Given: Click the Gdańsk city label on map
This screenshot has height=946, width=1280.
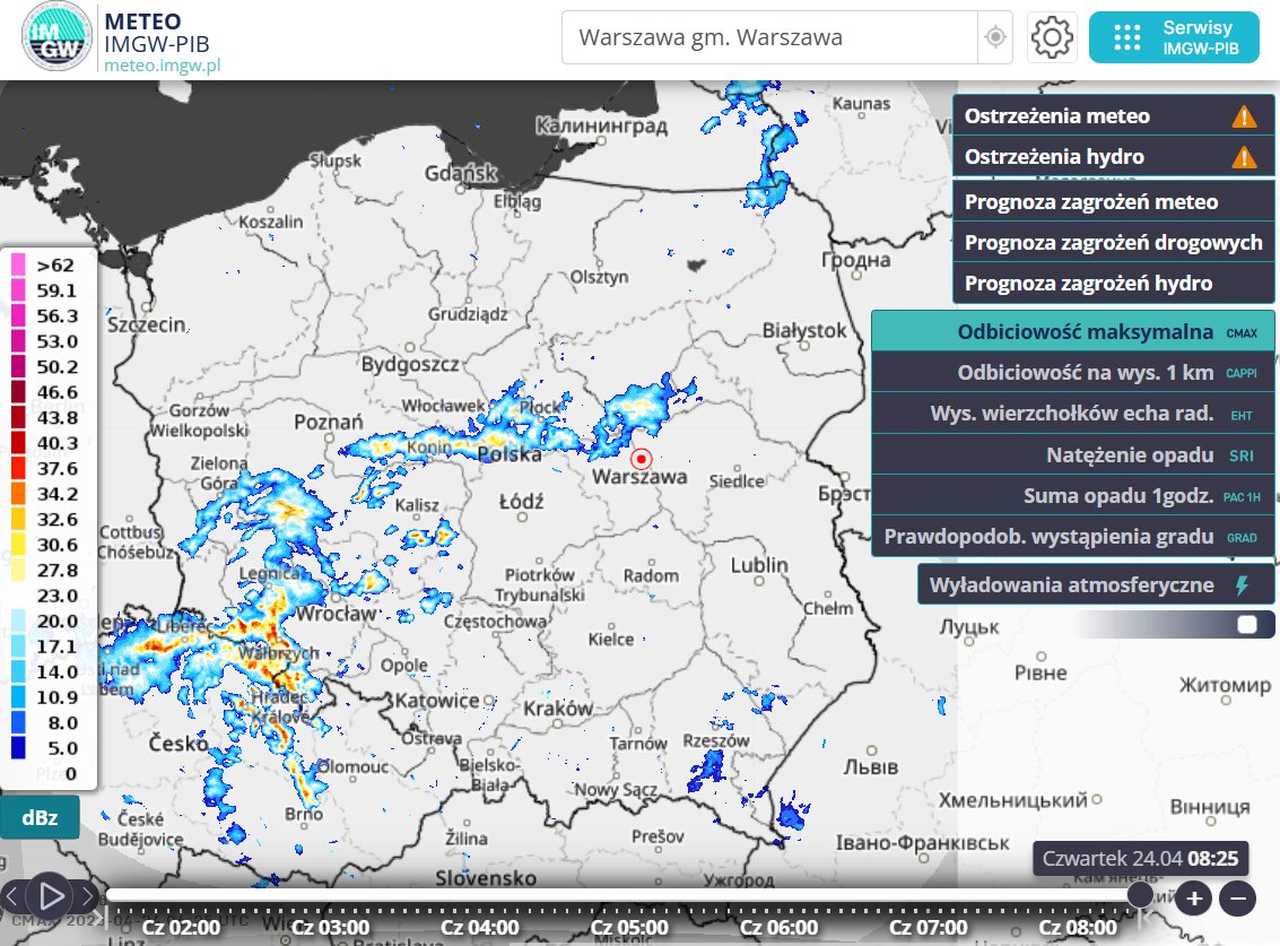Looking at the screenshot, I should pos(461,172).
